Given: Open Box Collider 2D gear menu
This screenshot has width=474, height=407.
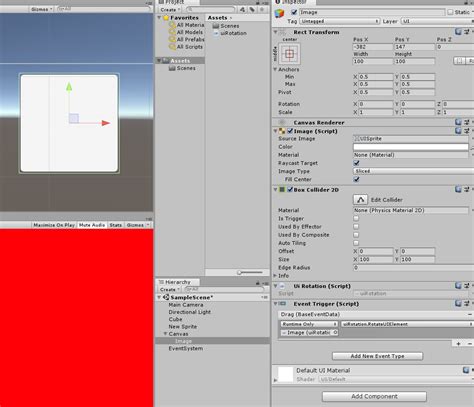Looking at the screenshot, I should click(x=467, y=189).
